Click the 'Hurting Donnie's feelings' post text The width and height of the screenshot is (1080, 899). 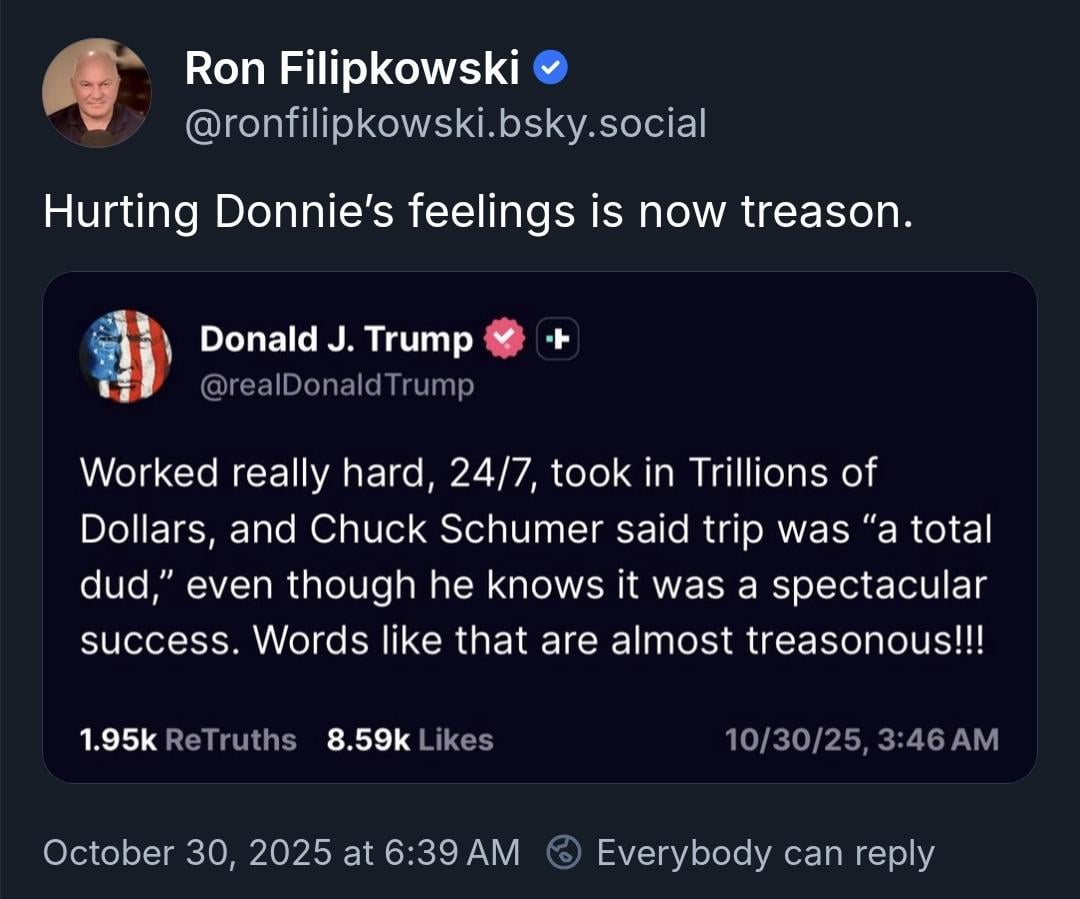coord(477,212)
